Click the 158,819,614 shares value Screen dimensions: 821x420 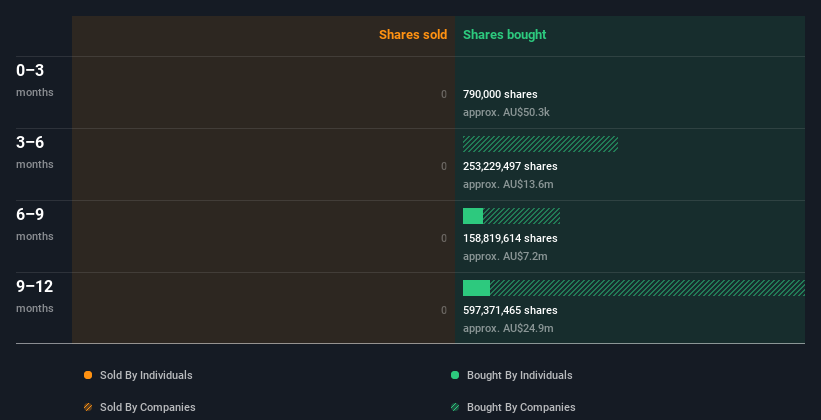pyautogui.click(x=510, y=238)
